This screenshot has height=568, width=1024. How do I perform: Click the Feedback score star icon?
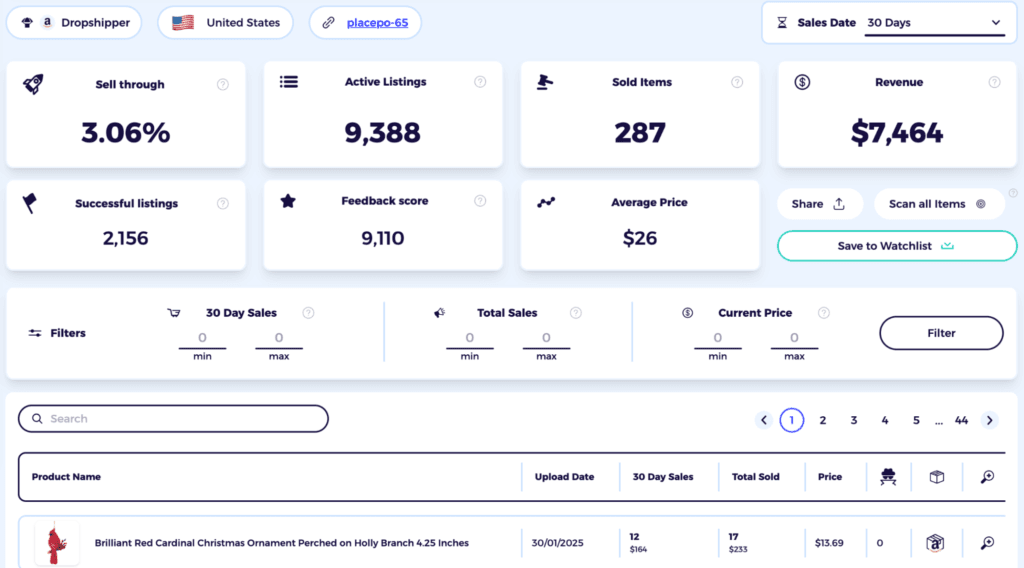tap(288, 200)
